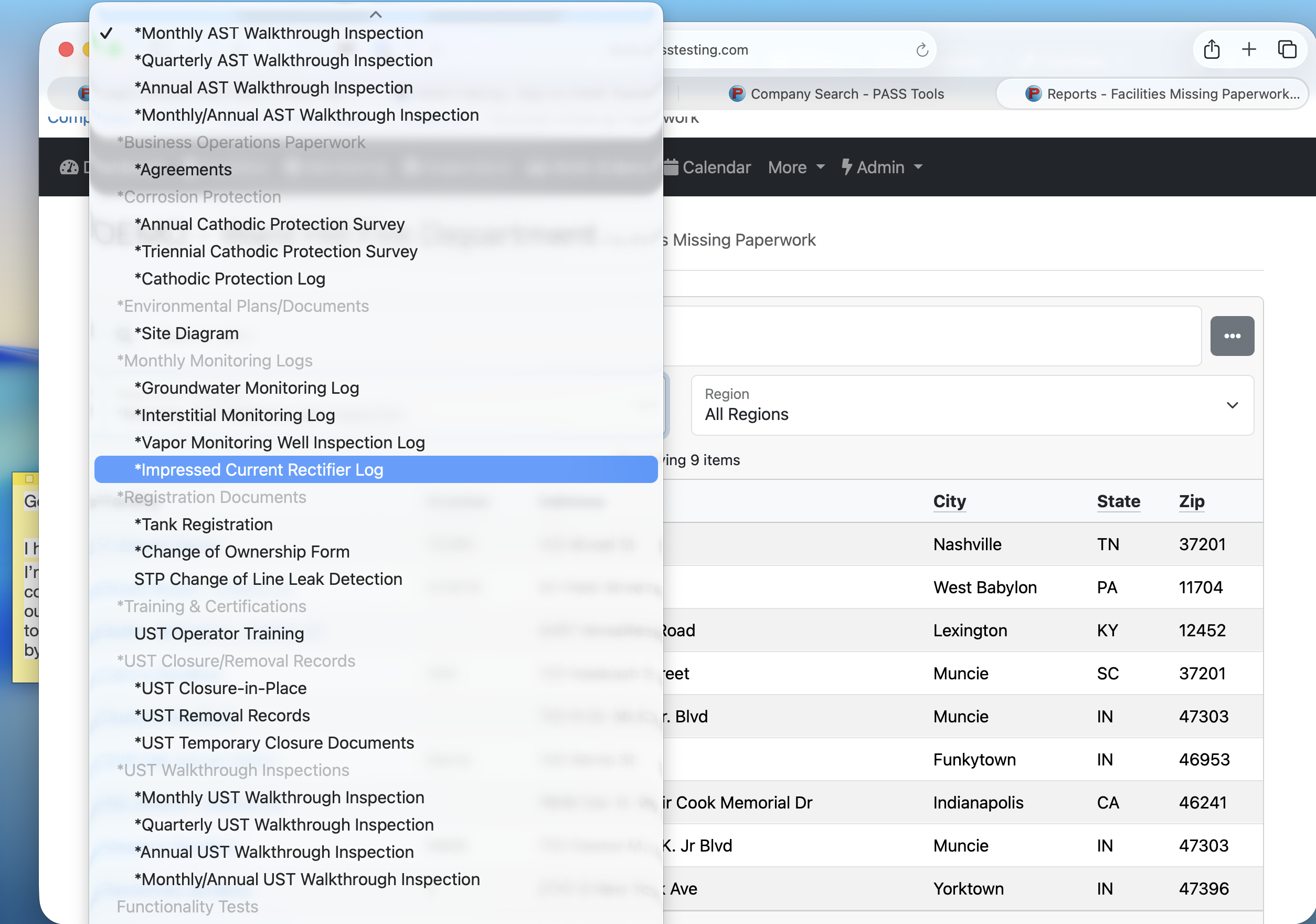Reload the page with refresh icon

921,50
